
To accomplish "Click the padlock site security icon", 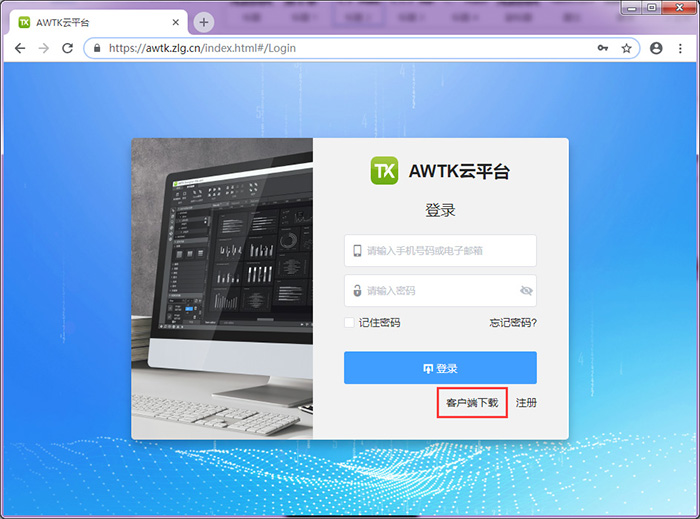I will [97, 48].
